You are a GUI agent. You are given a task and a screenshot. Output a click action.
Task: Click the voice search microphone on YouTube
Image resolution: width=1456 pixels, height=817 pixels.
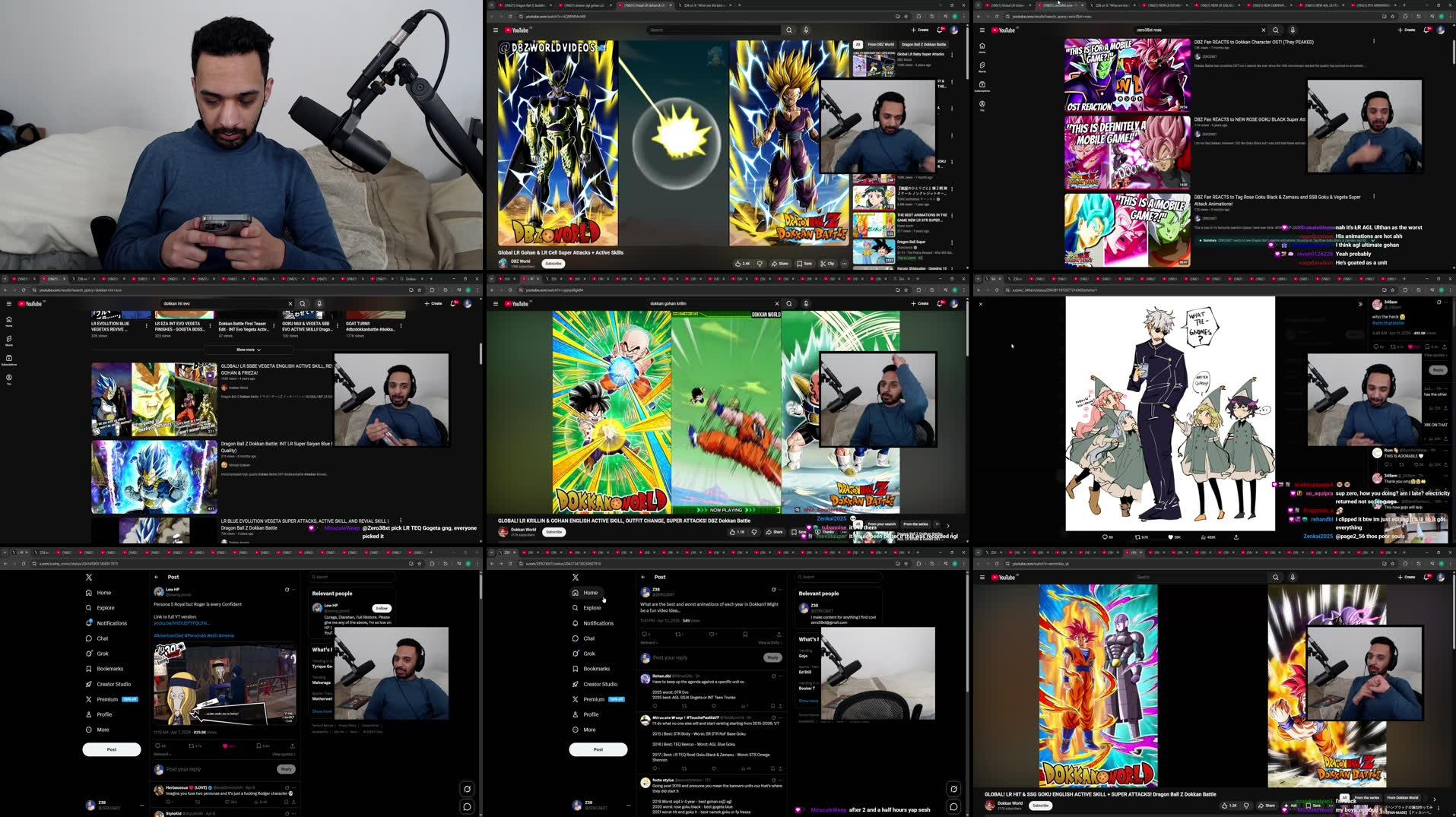click(x=805, y=30)
